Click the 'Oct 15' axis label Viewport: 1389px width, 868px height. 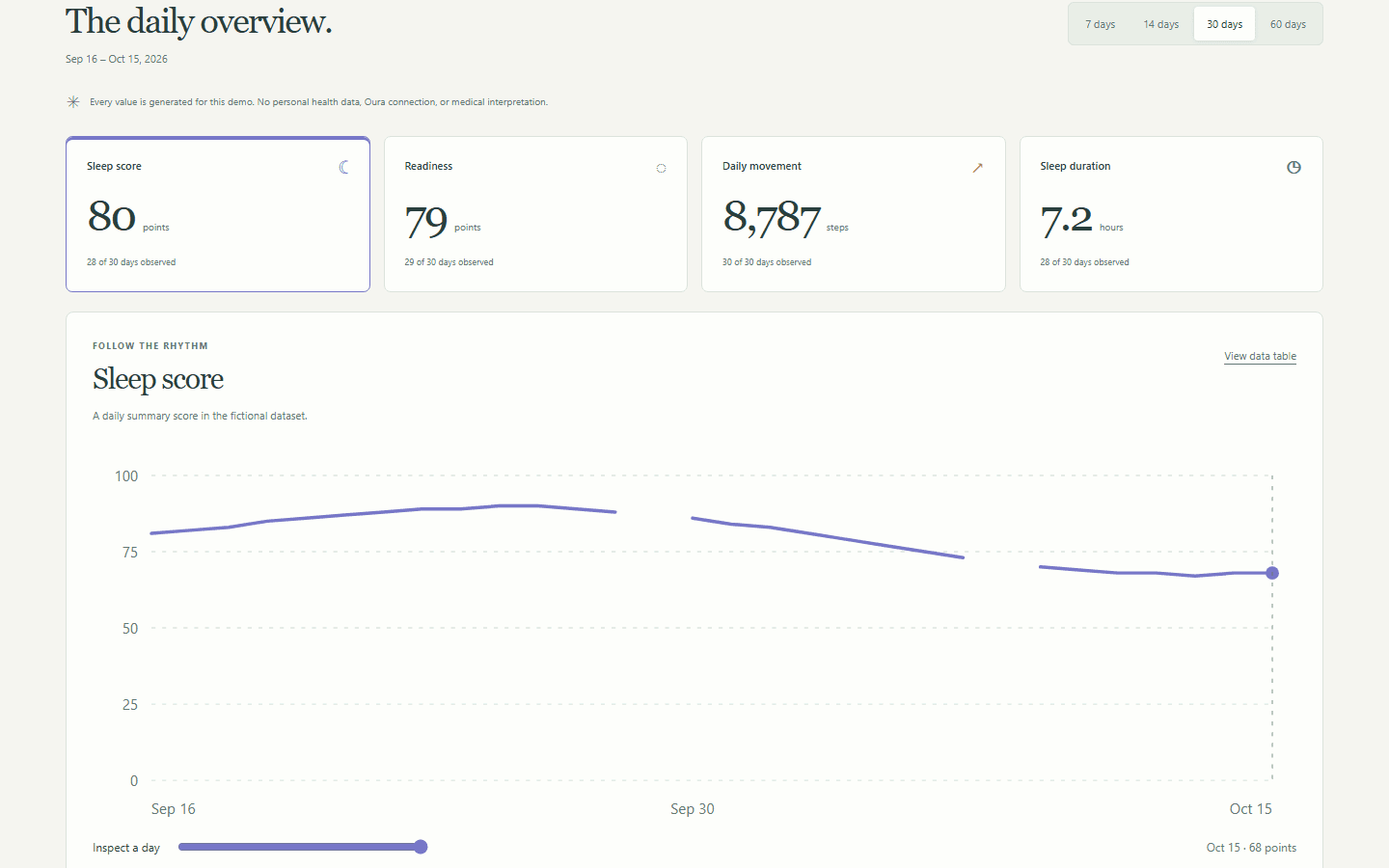click(1251, 809)
